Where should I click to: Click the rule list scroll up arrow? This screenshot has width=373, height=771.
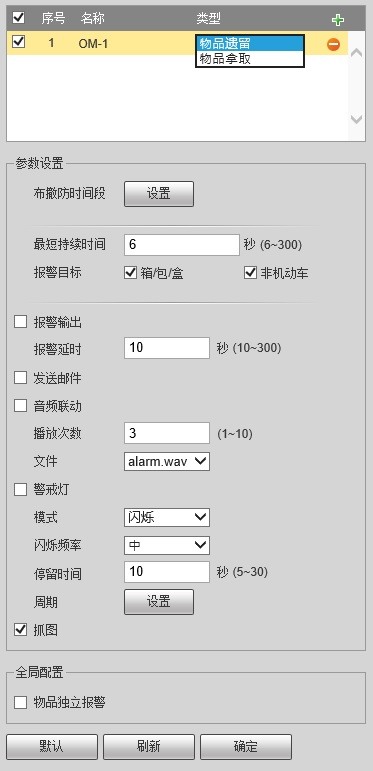(x=357, y=52)
